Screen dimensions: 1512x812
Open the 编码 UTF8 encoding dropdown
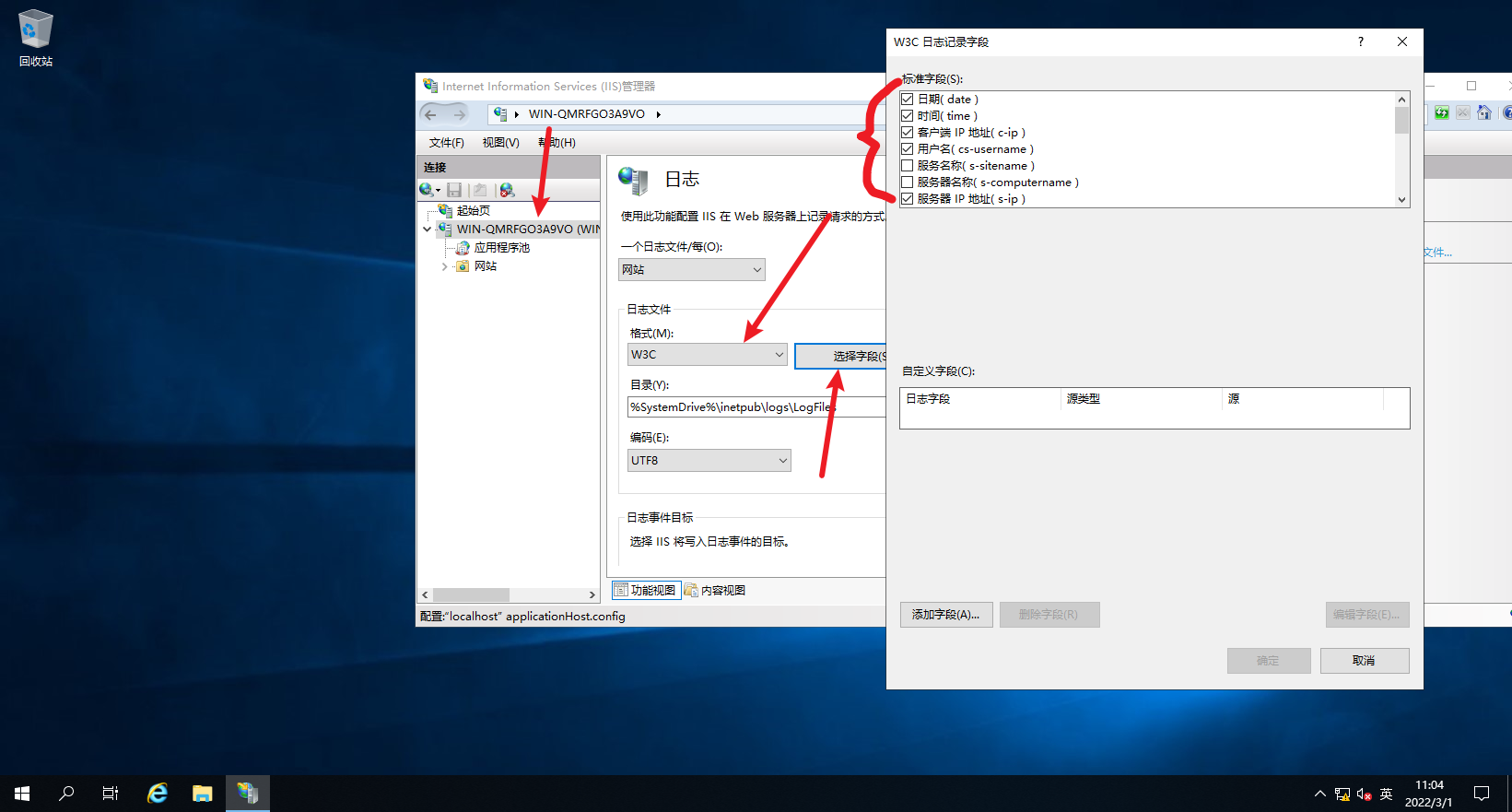point(709,461)
